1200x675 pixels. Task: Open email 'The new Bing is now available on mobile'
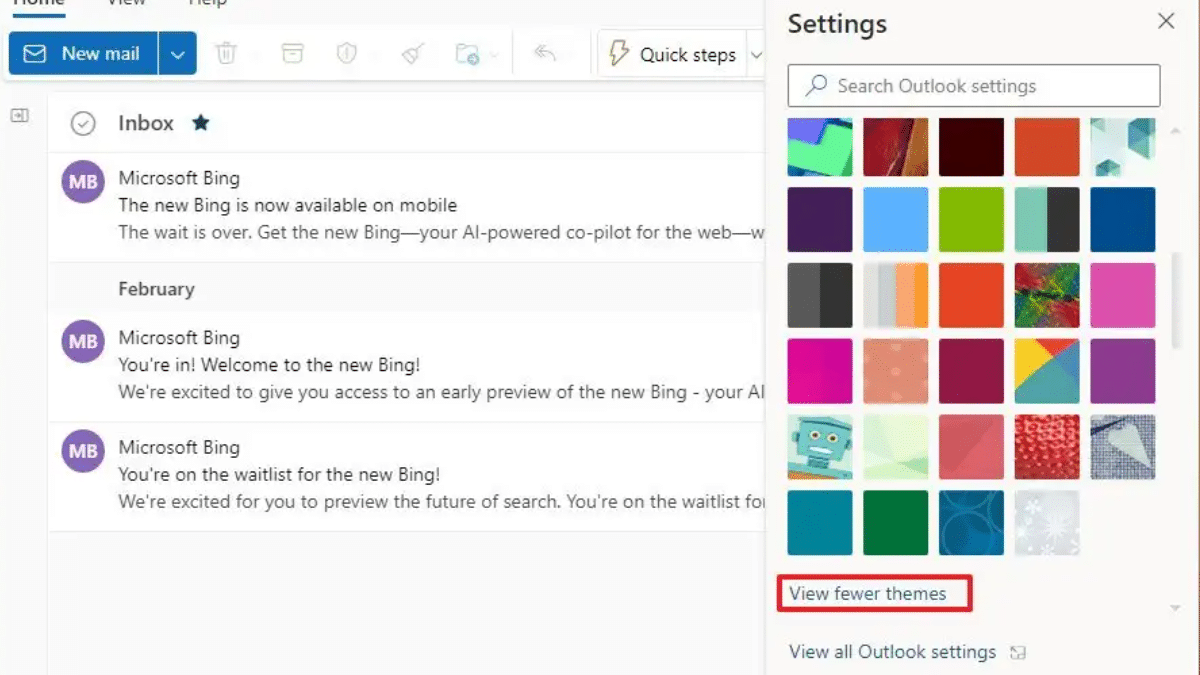(407, 206)
